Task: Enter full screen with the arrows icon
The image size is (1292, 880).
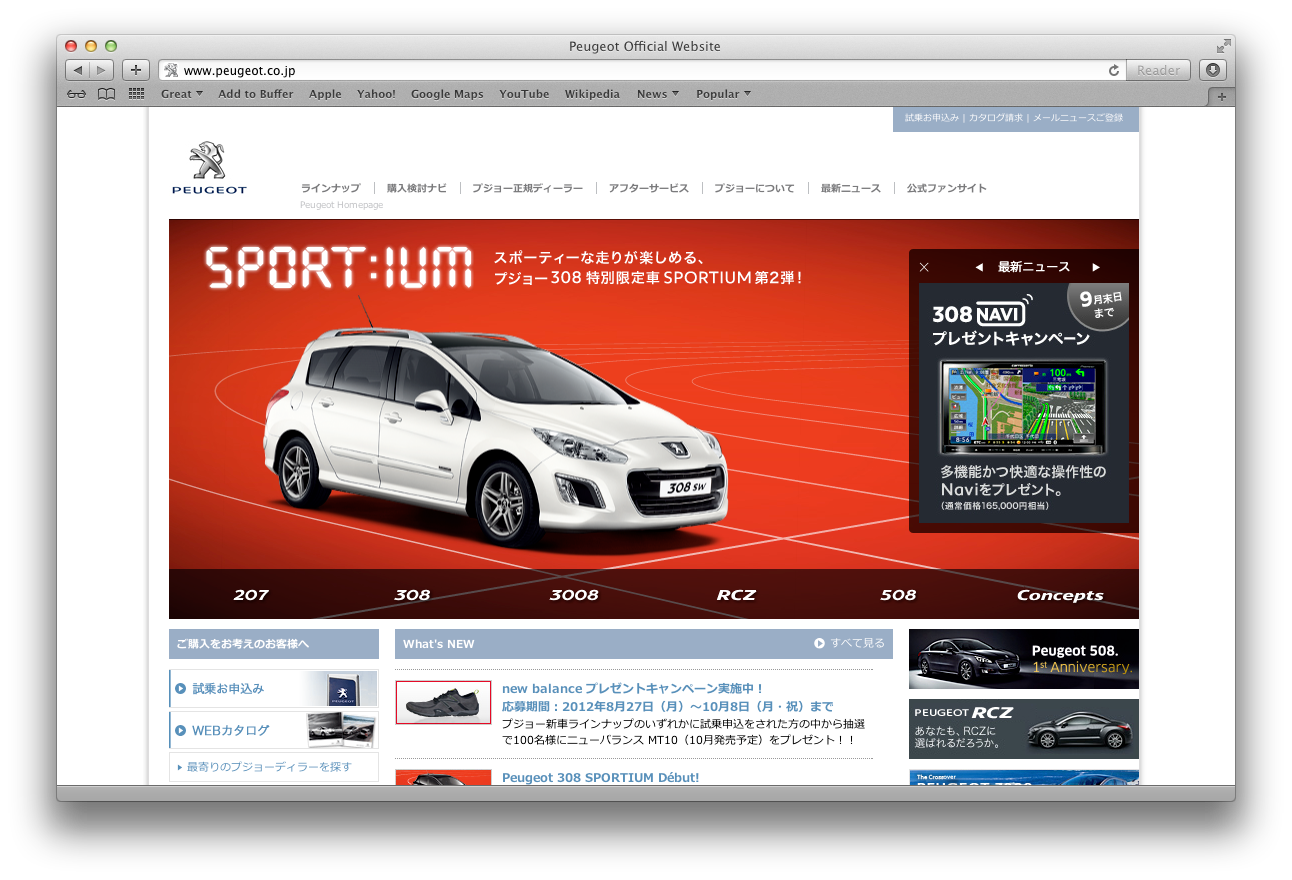Action: pos(1223,46)
